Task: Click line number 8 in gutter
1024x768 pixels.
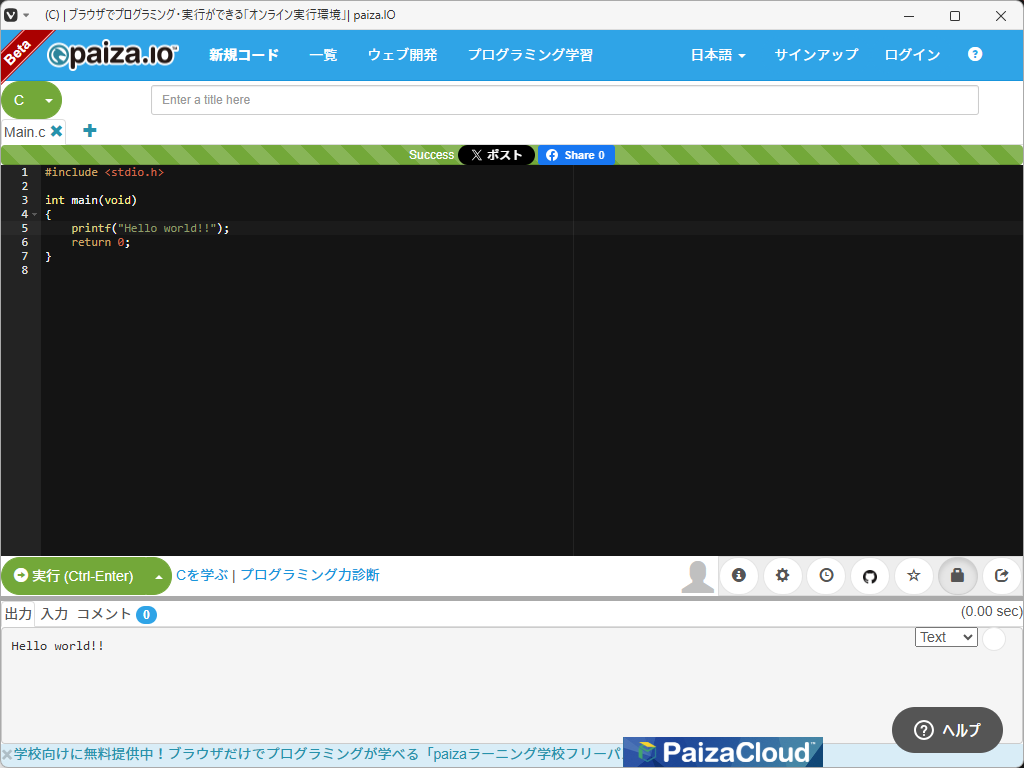Action: pyautogui.click(x=25, y=270)
